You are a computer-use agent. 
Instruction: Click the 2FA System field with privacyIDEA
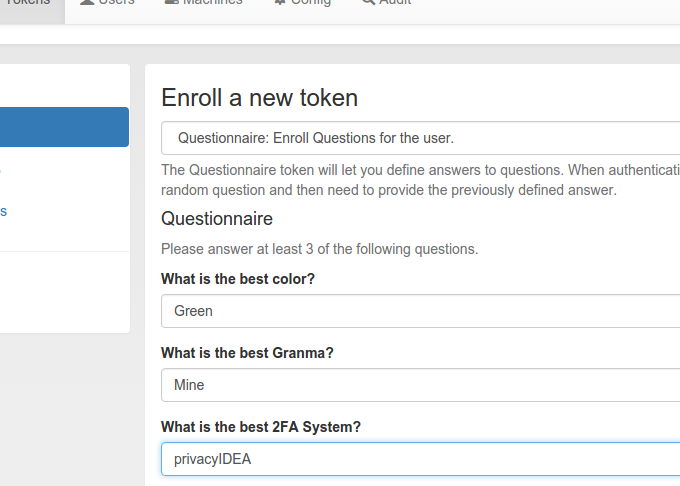pyautogui.click(x=421, y=459)
